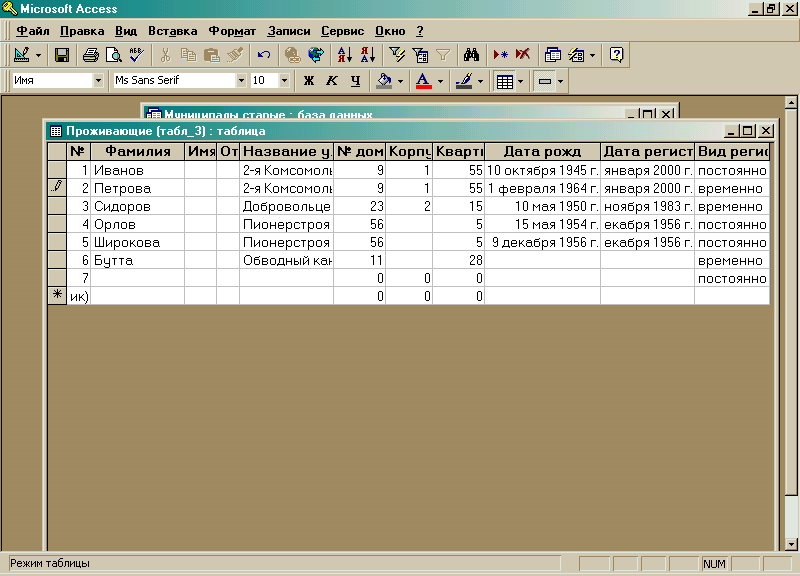800x576 pixels.
Task: Open the Формат menu
Action: pos(232,31)
